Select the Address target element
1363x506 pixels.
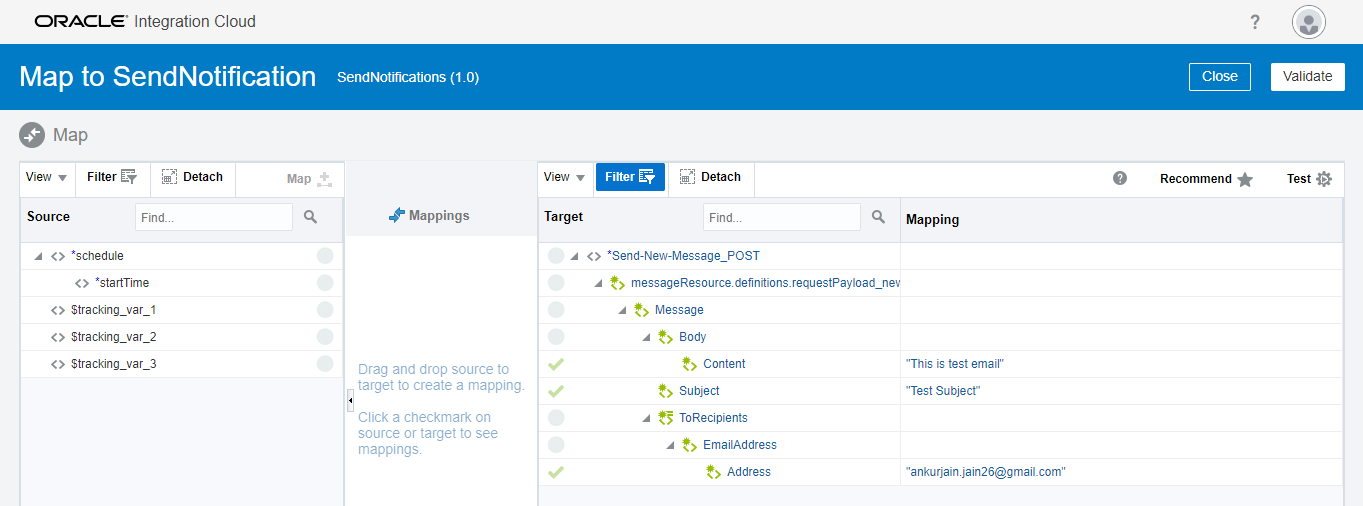tap(749, 472)
